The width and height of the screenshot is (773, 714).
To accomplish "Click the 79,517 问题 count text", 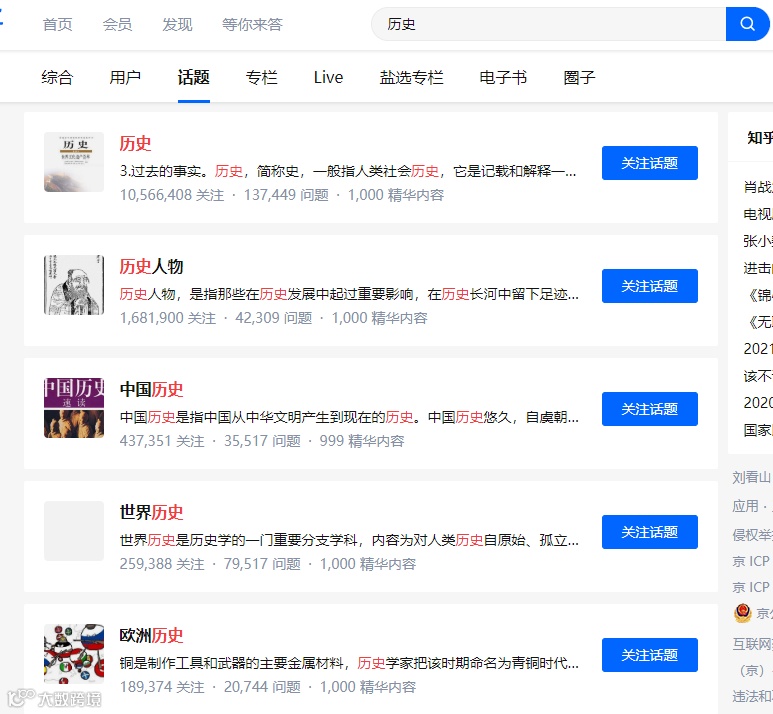I will [262, 564].
